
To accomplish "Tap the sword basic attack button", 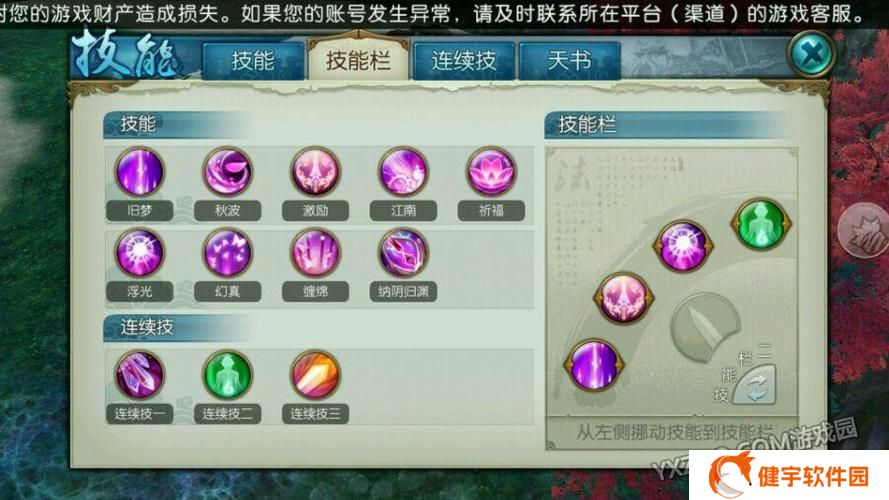I will [706, 327].
